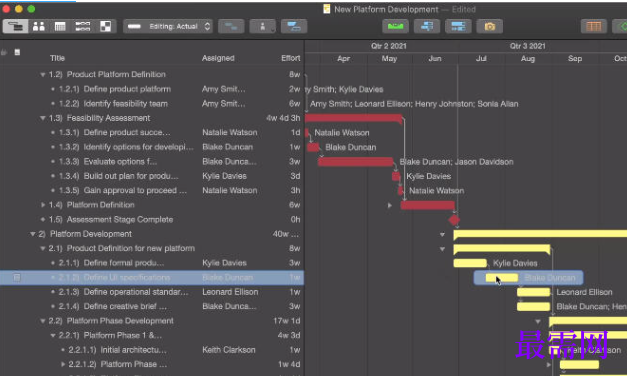Select task 1.2.1 Define product platform
The width and height of the screenshot is (627, 376).
pyautogui.click(x=127, y=89)
